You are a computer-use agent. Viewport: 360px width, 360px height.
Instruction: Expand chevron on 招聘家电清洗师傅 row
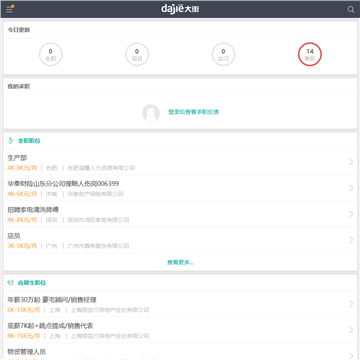pos(351,214)
